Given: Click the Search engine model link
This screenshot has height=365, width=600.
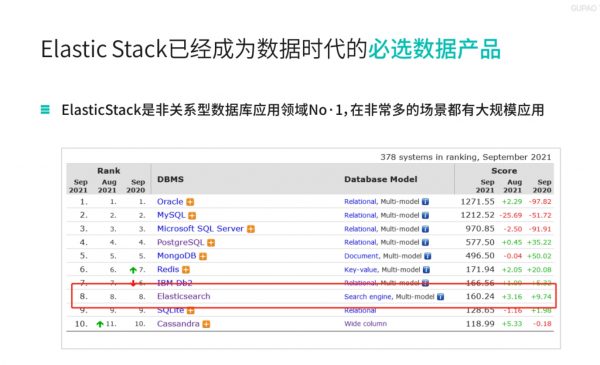Looking at the screenshot, I should 368,297.
